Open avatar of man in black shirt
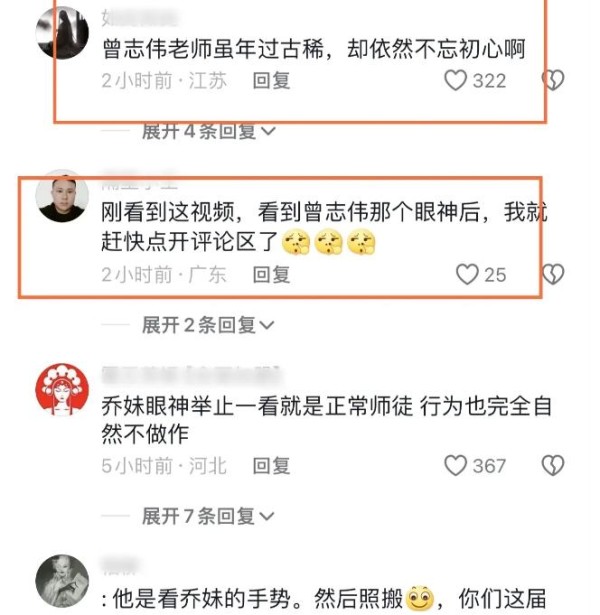Screen dimensions: 600x615 pyautogui.click(x=62, y=196)
